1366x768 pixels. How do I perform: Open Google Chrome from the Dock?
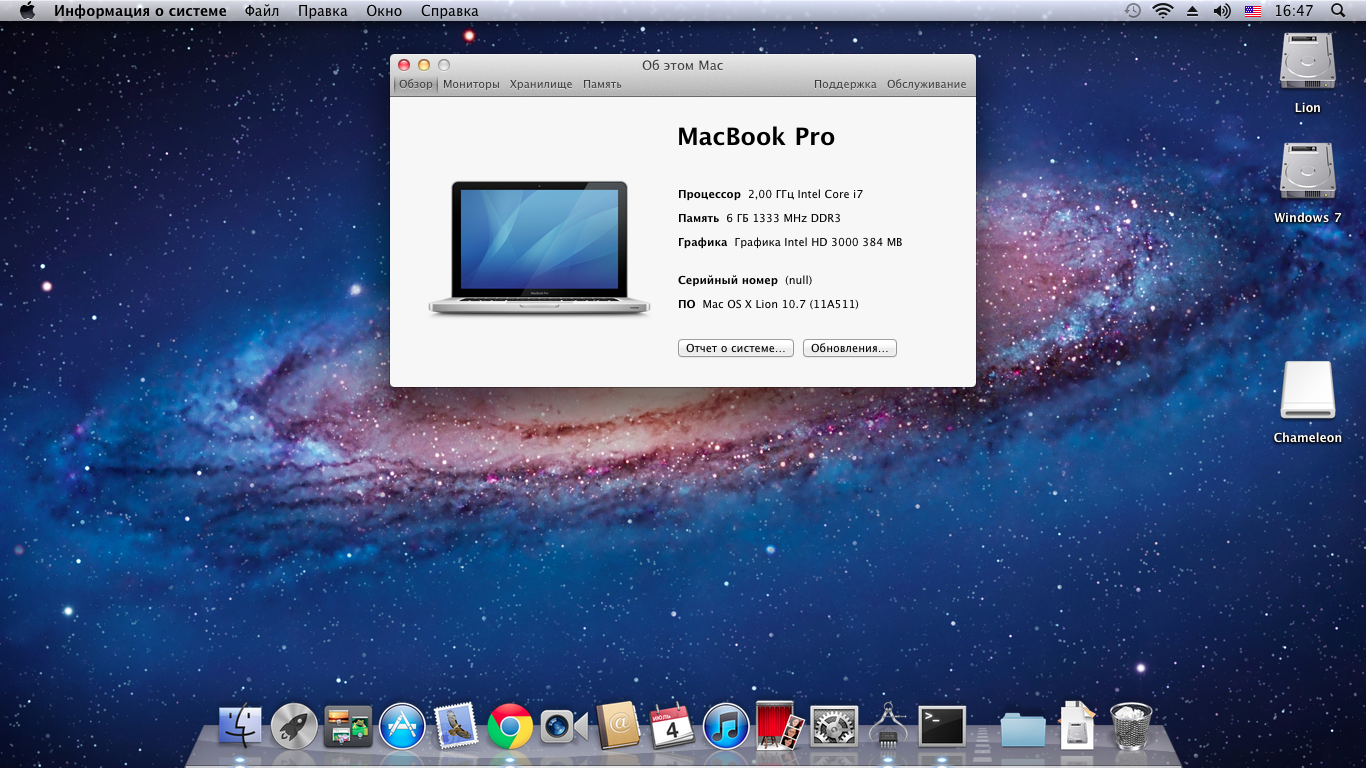point(510,727)
